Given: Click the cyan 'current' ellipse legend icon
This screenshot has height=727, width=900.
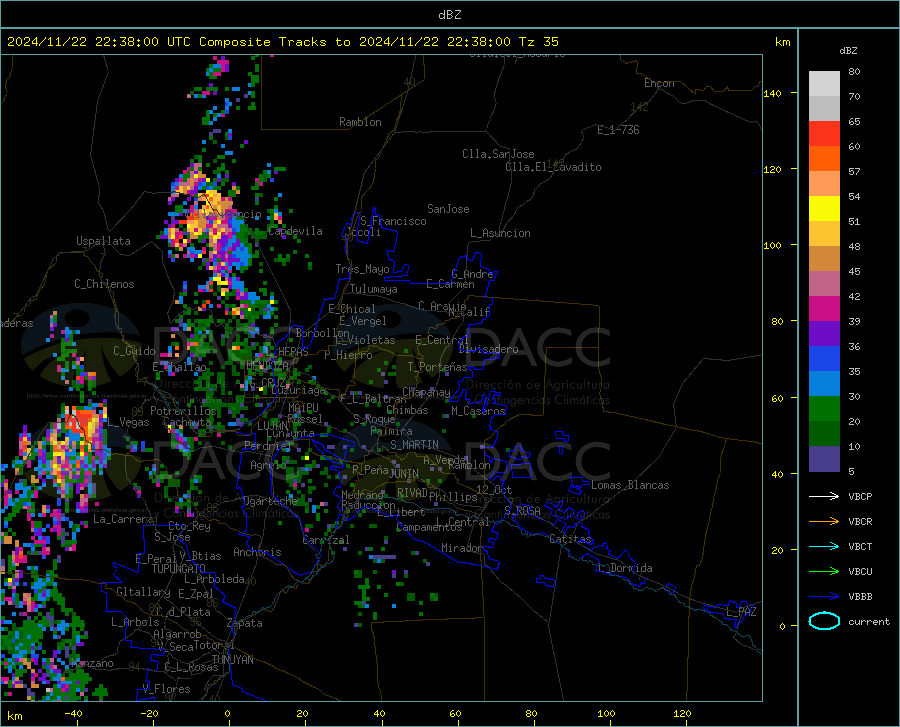Looking at the screenshot, I should pyautogui.click(x=824, y=621).
